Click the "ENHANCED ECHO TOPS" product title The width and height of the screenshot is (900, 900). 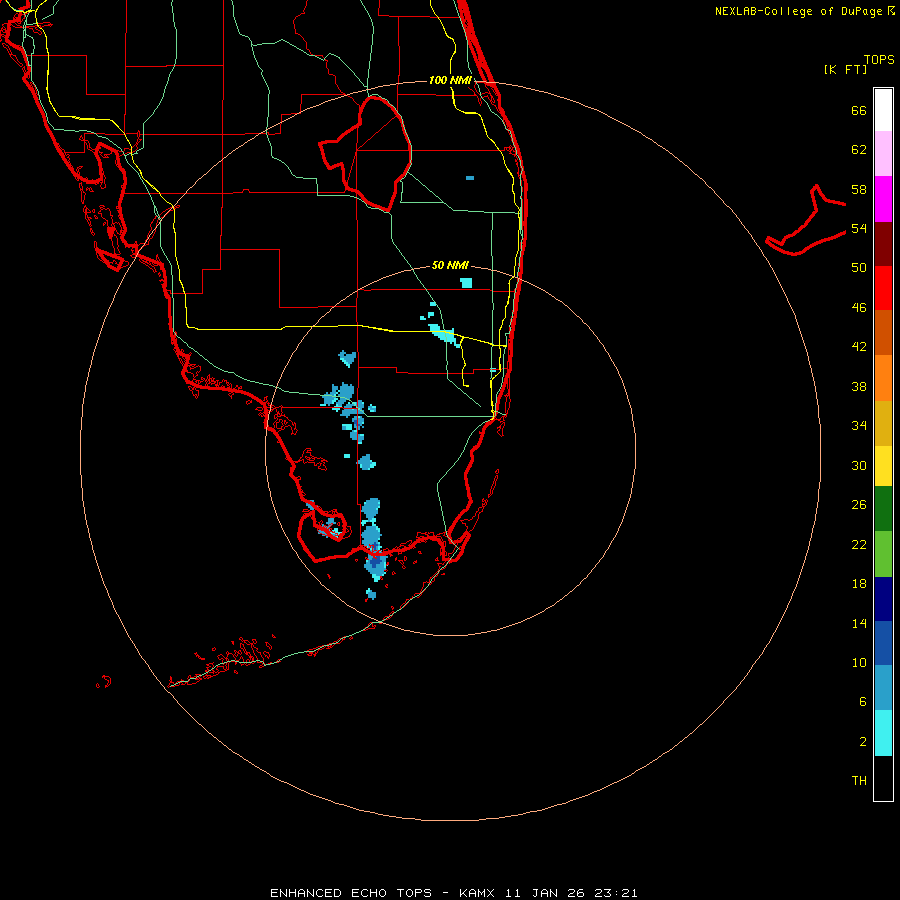coord(351,893)
